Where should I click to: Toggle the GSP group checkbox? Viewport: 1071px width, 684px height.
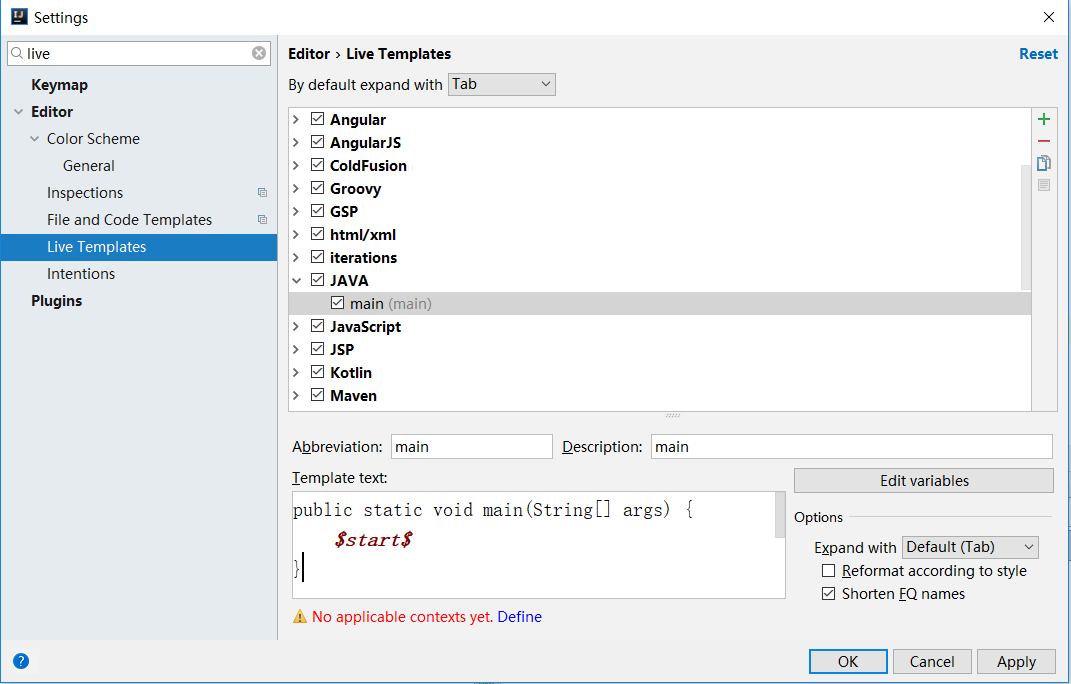point(317,211)
